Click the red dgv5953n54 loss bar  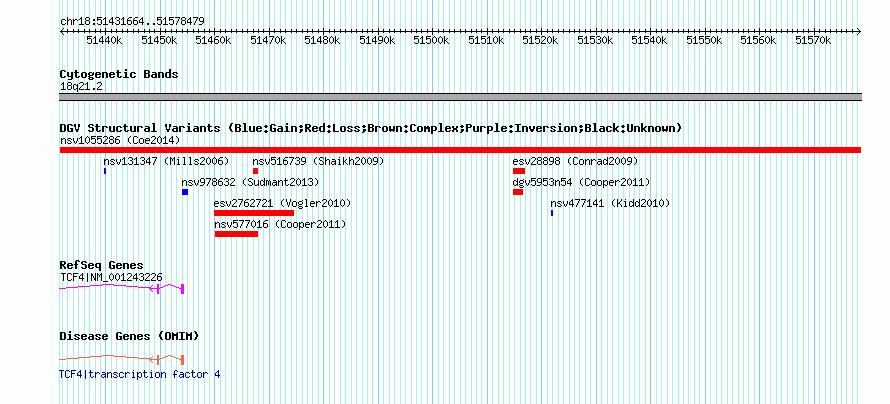click(518, 192)
